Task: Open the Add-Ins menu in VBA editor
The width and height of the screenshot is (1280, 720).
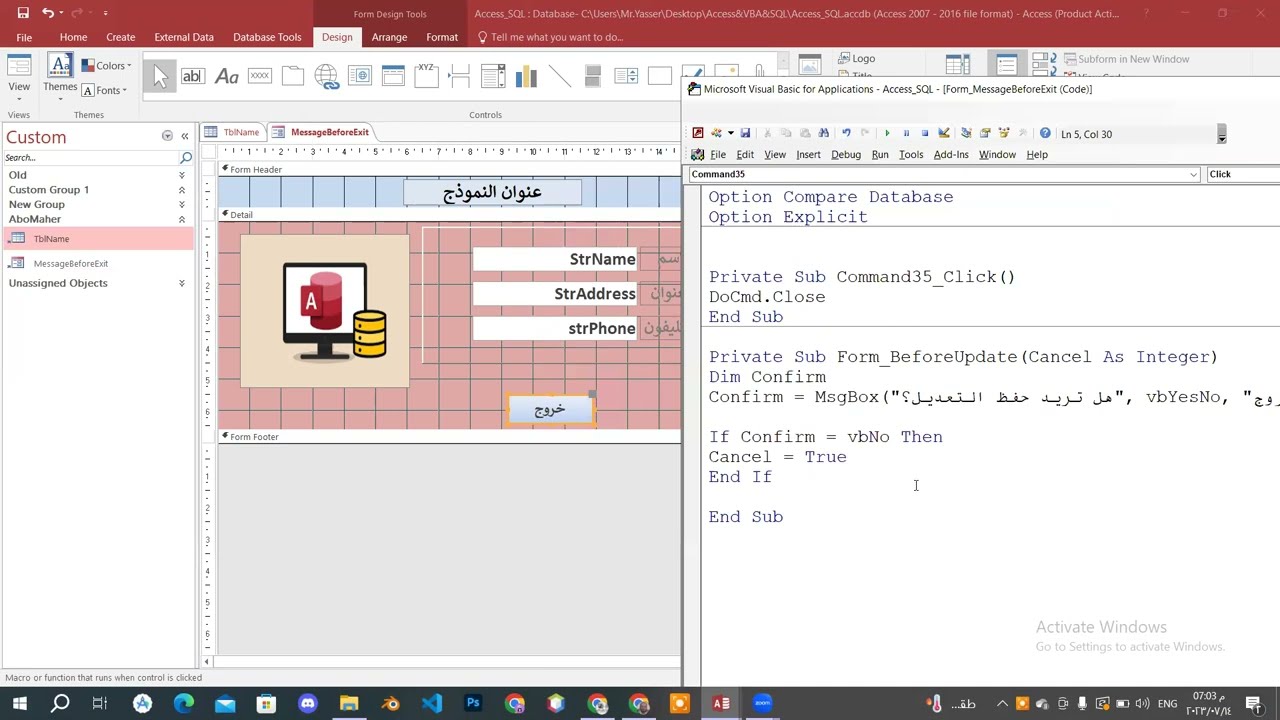Action: (x=951, y=154)
